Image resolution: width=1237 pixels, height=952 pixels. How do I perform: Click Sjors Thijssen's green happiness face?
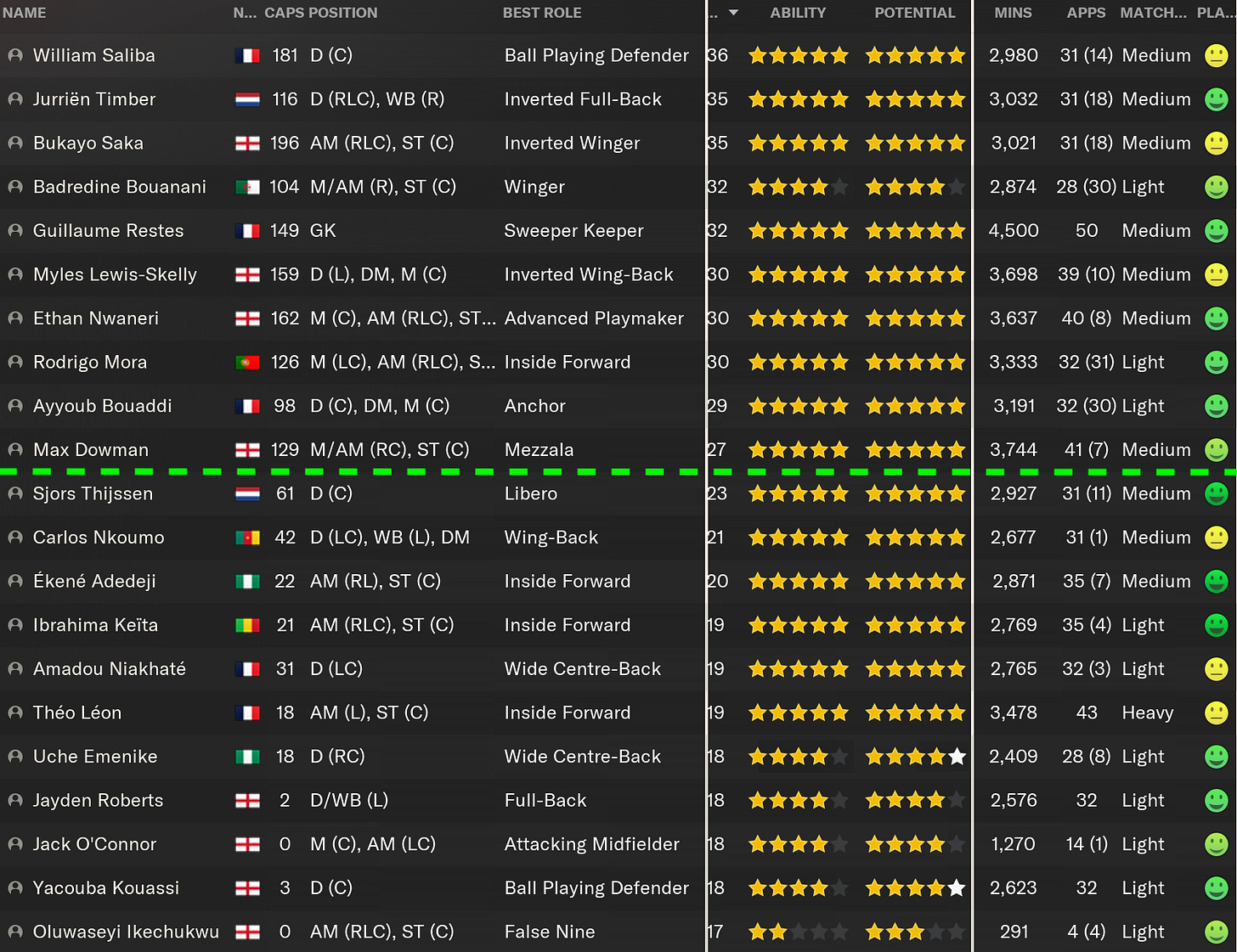click(1217, 494)
